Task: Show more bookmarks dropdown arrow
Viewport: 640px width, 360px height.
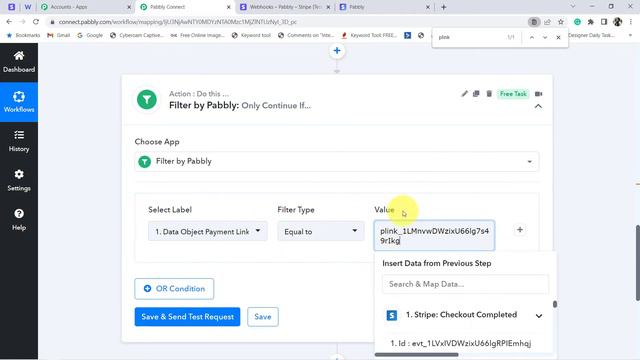Action: pos(630,36)
